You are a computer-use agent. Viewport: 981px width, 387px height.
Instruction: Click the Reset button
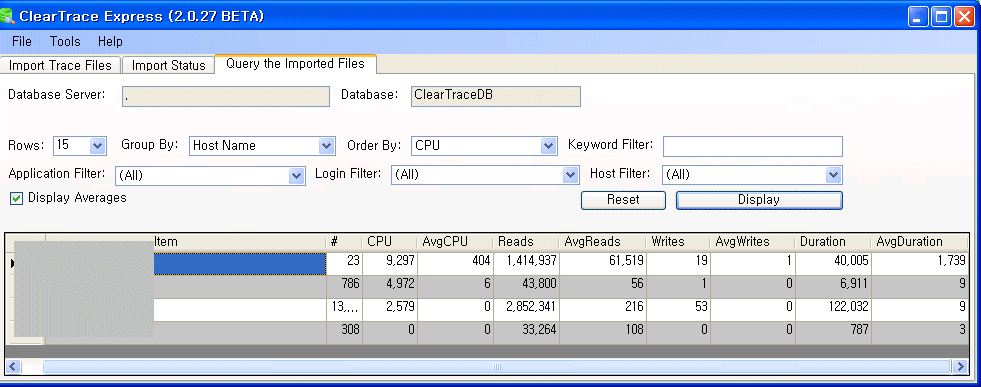coord(623,199)
